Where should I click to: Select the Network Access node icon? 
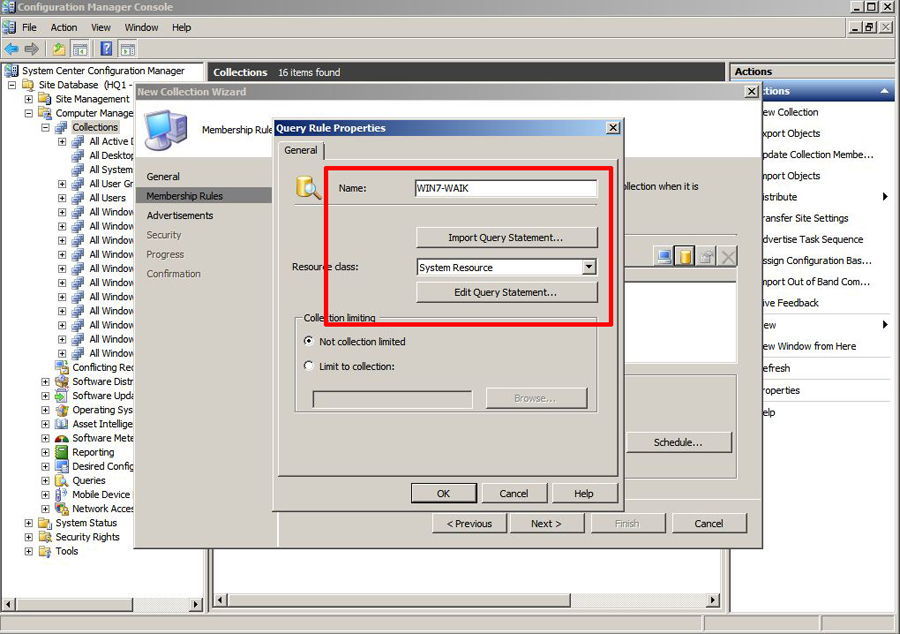tap(61, 509)
